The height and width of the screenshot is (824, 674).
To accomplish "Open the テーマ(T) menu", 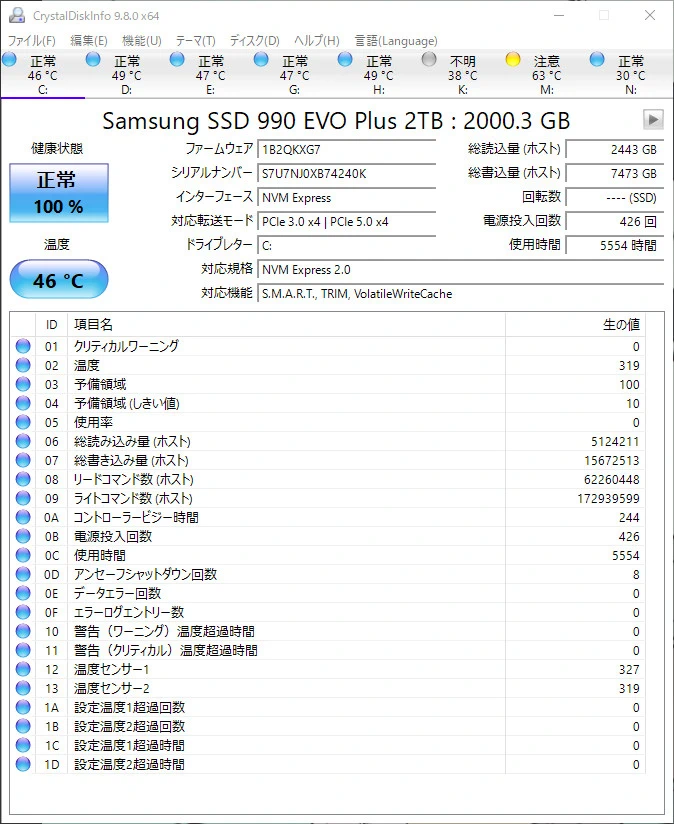I will pyautogui.click(x=195, y=40).
